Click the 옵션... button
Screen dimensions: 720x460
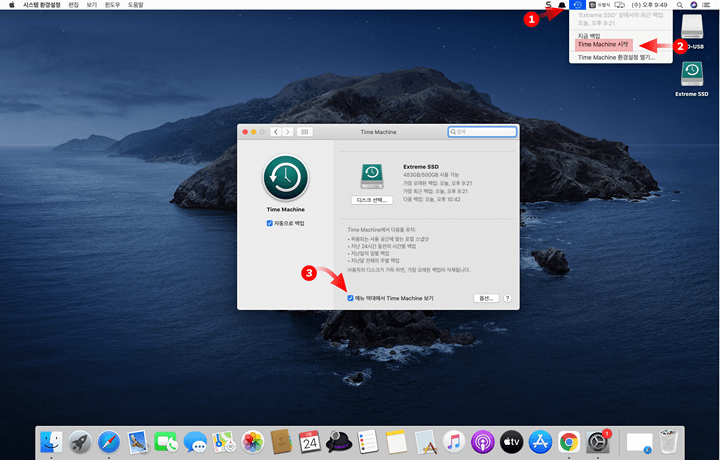click(x=486, y=298)
